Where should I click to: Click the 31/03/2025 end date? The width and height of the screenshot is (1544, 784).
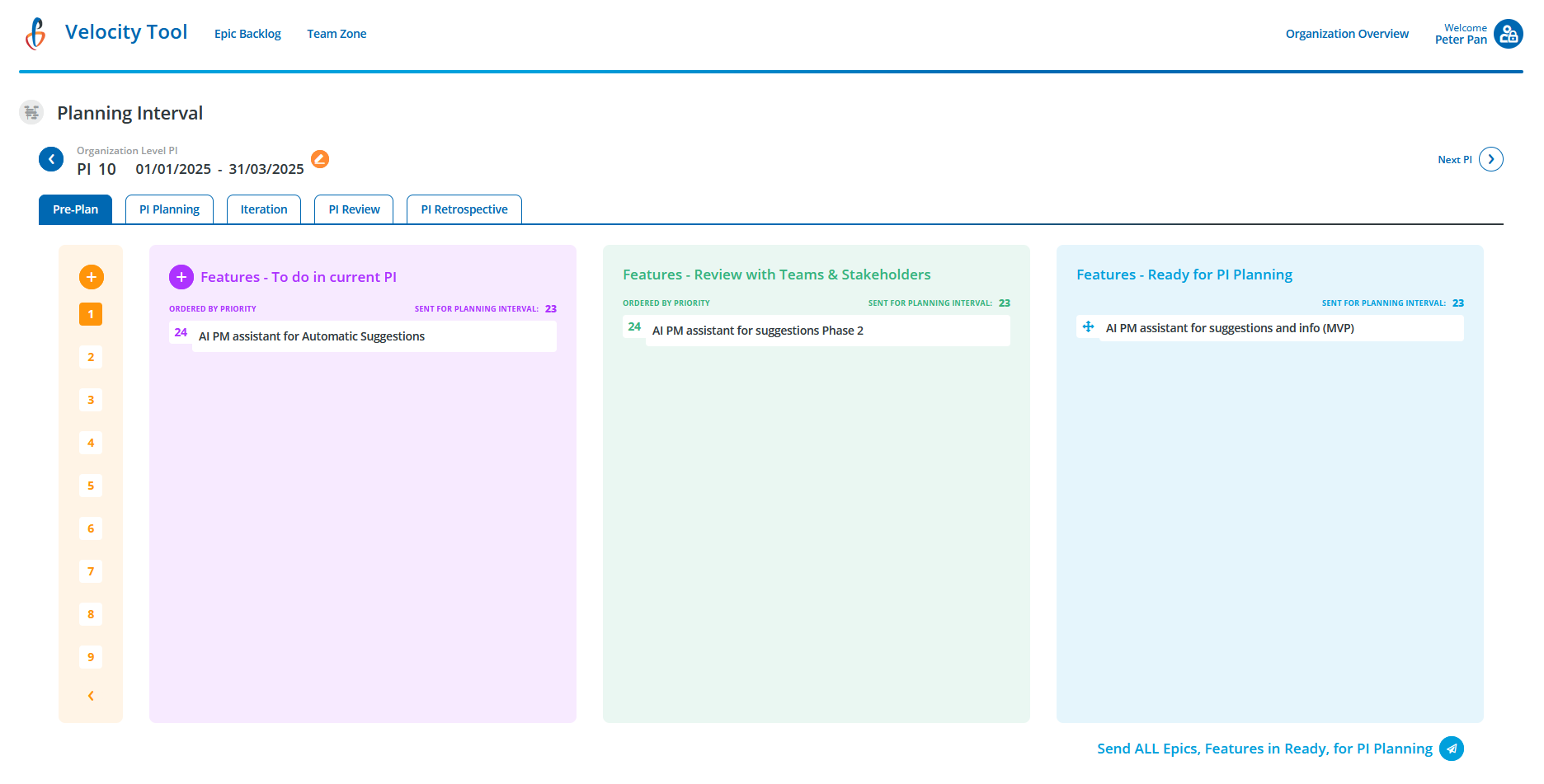tap(266, 169)
